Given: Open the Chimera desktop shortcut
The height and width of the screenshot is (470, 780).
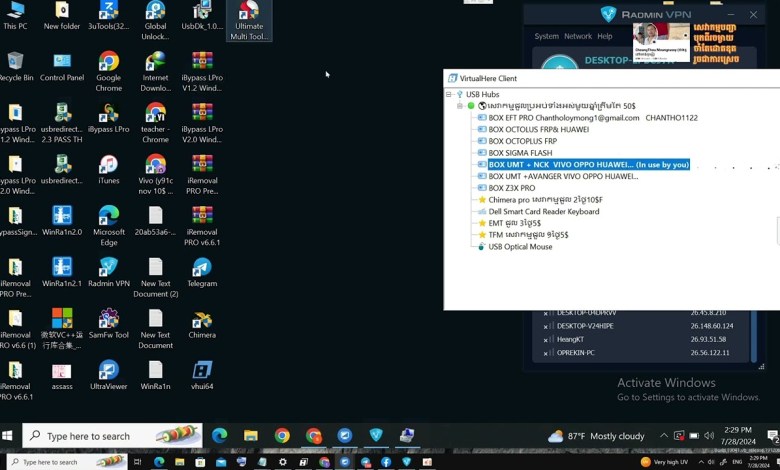Looking at the screenshot, I should click(x=202, y=323).
